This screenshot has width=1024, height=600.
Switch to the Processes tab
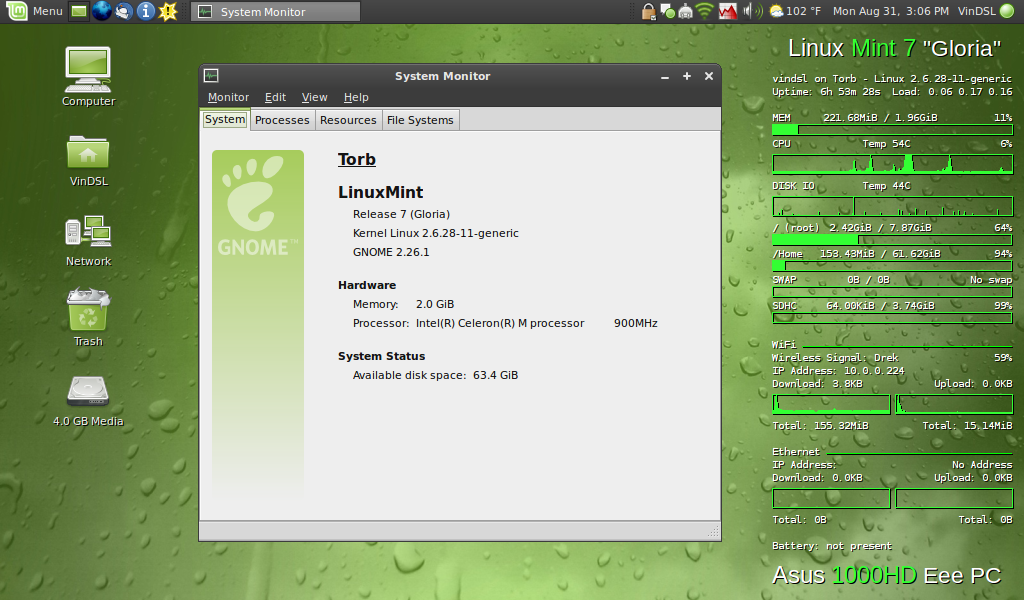click(282, 120)
